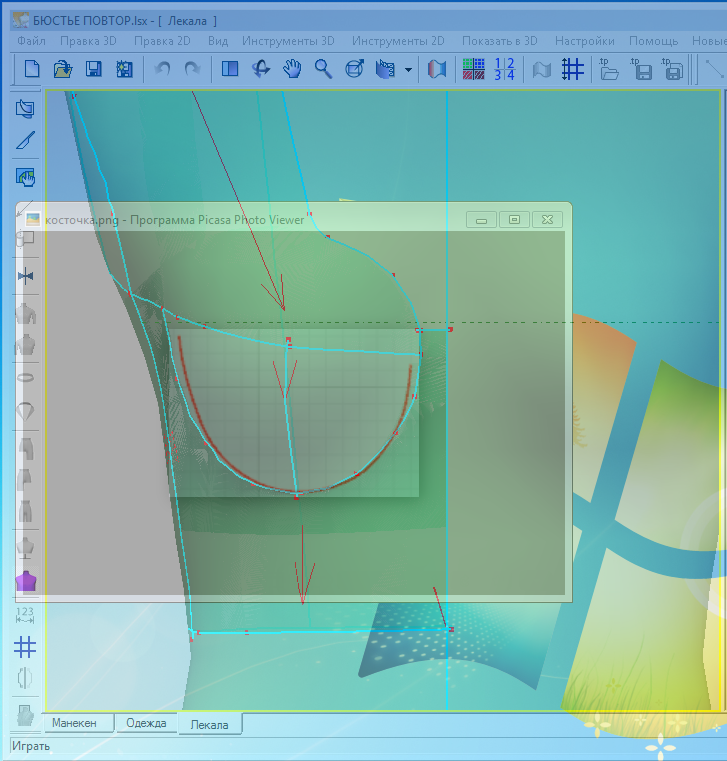Viewport: 727px width, 761px height.
Task: Click the pattern screen icon in left sidebar
Action: click(x=25, y=109)
